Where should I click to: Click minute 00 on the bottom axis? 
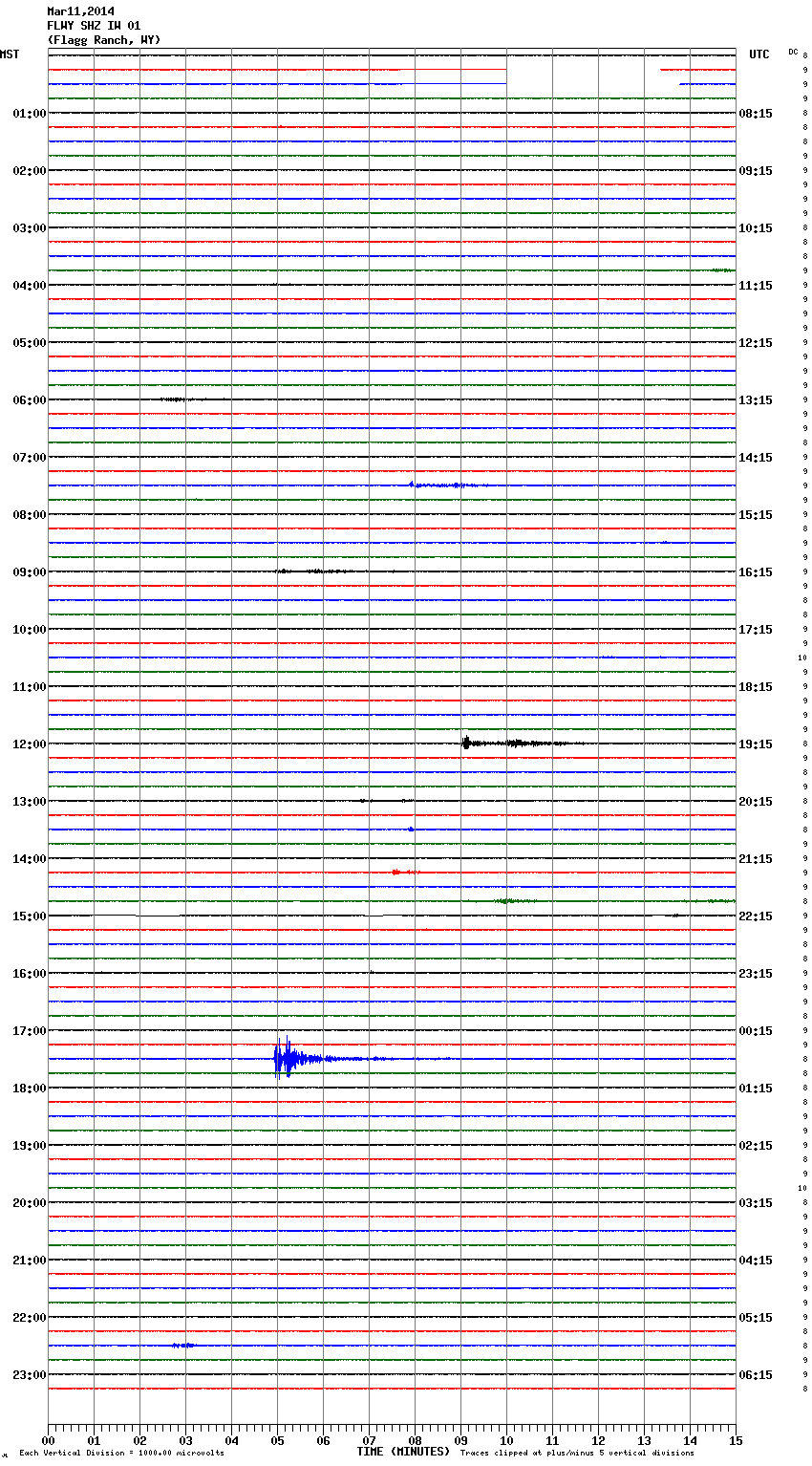pyautogui.click(x=48, y=1440)
